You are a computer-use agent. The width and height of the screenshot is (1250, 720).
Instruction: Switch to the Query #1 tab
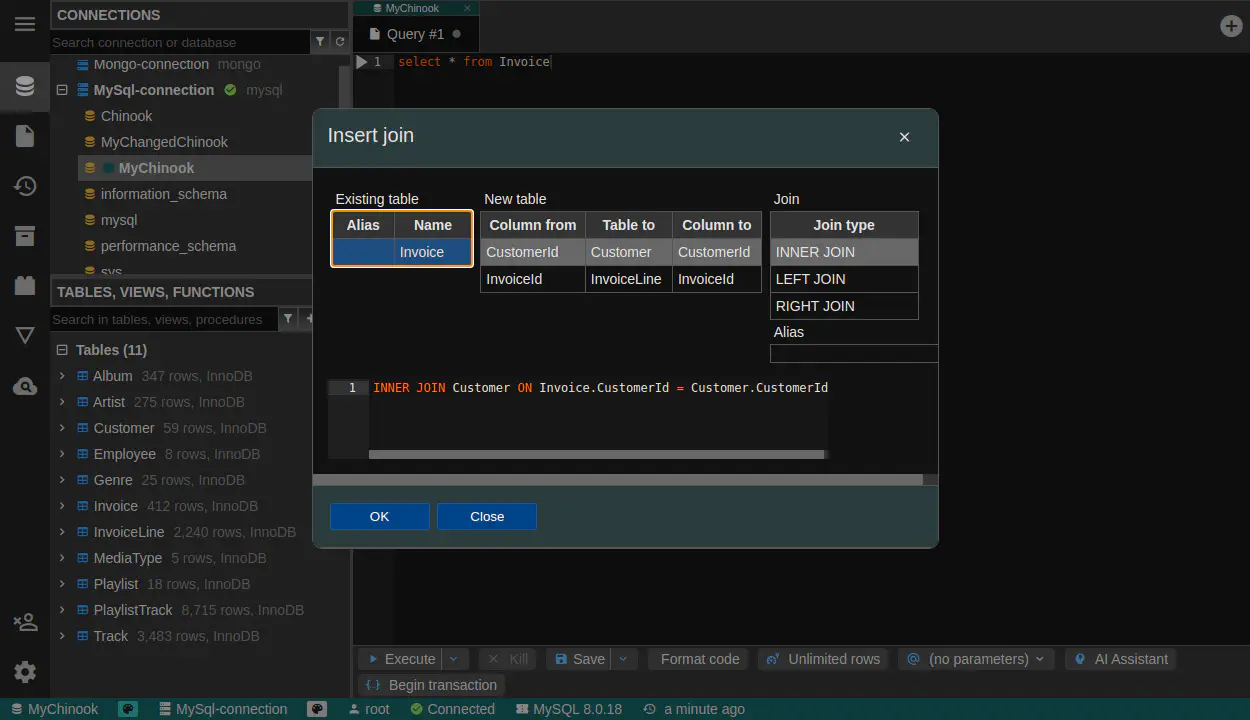[x=415, y=34]
